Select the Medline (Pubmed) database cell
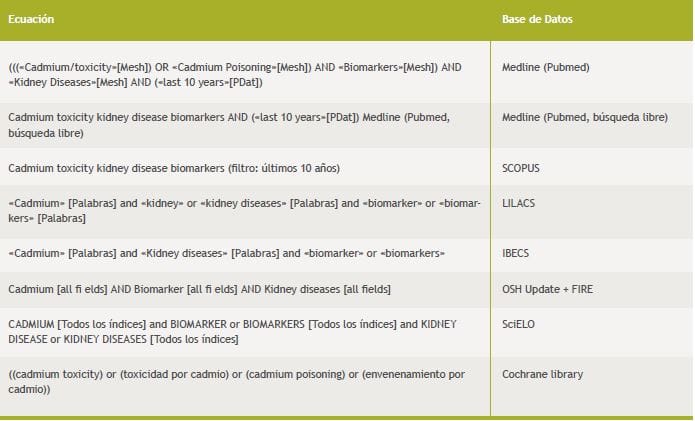 click(544, 67)
